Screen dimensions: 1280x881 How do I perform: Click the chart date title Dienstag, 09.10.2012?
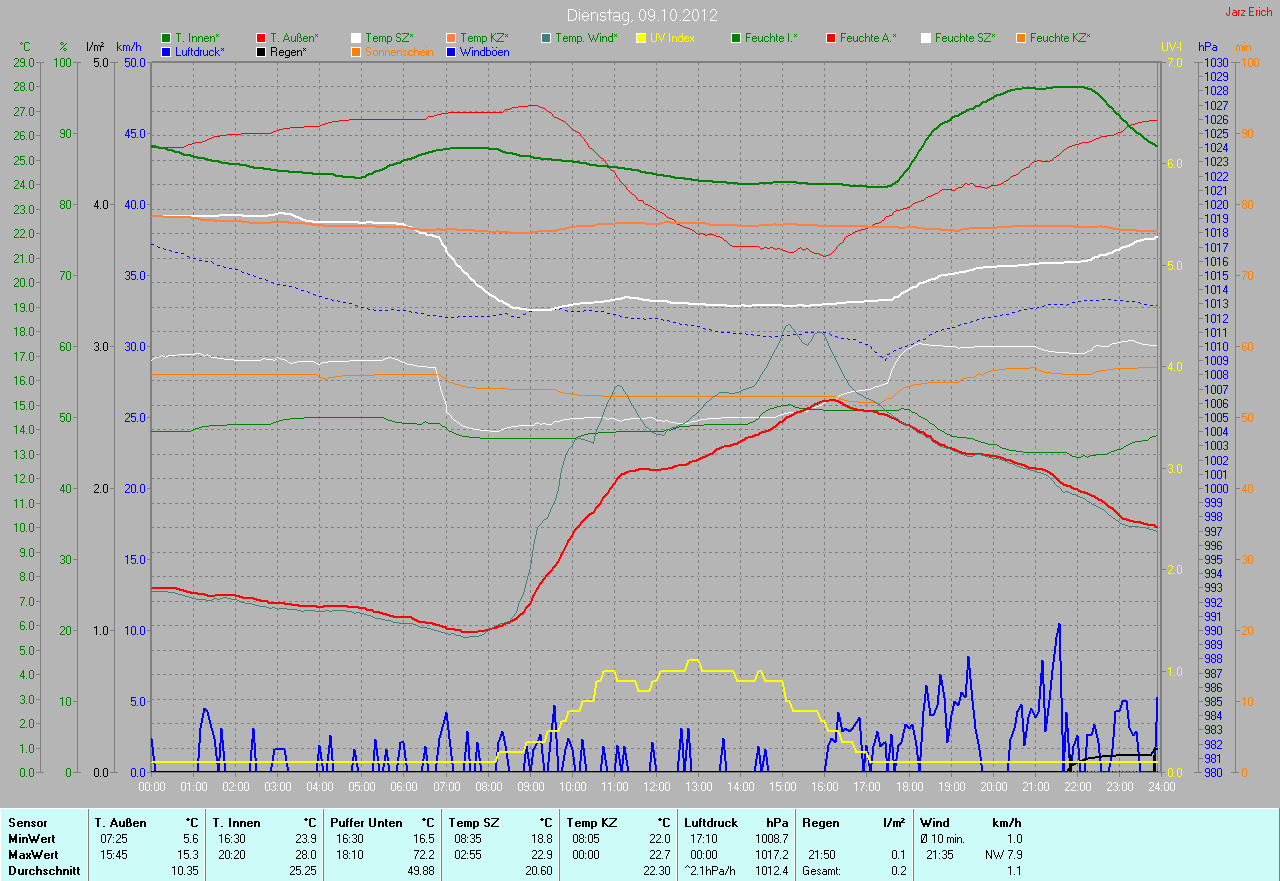click(640, 15)
